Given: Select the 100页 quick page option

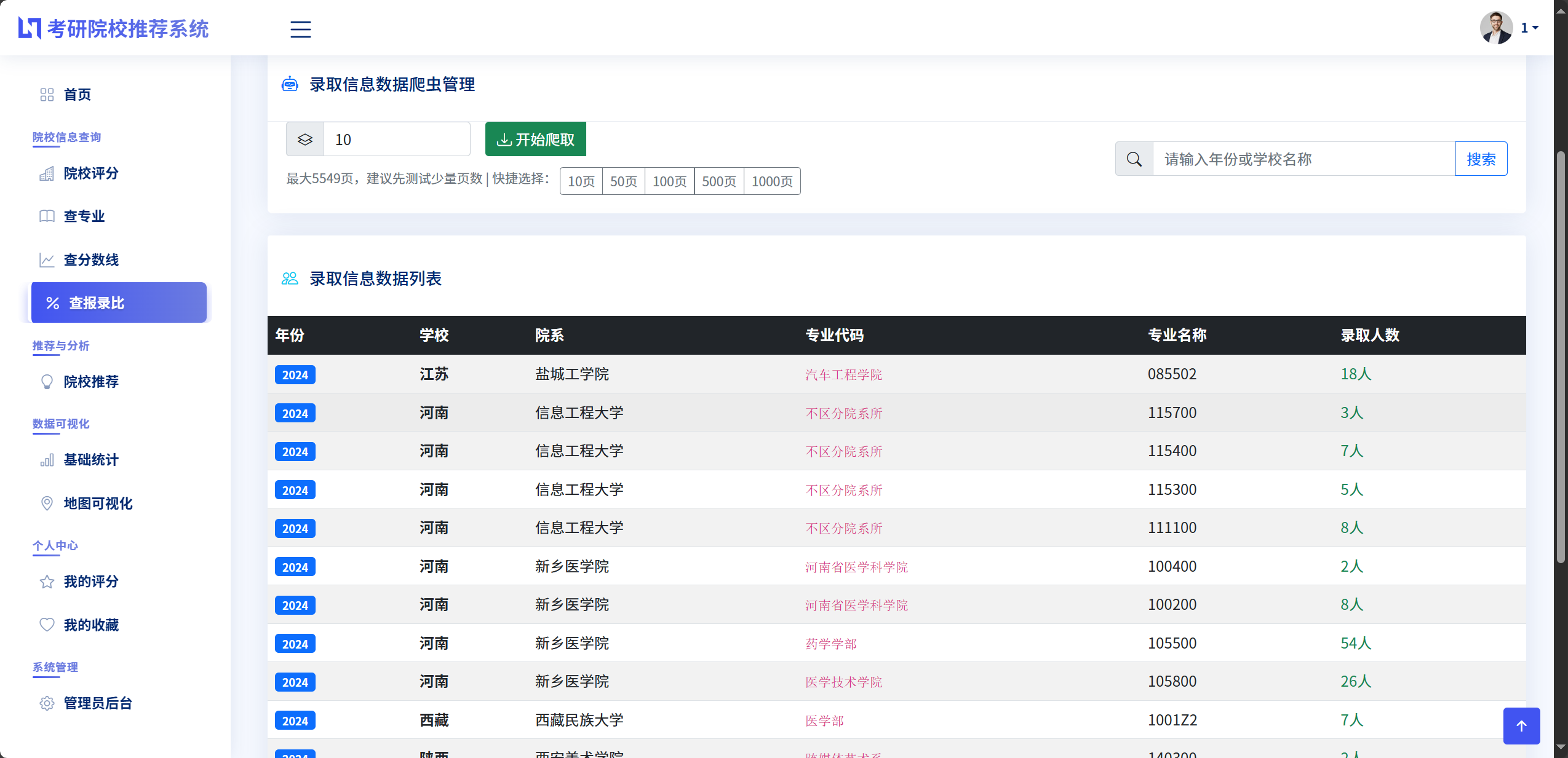Looking at the screenshot, I should [669, 181].
